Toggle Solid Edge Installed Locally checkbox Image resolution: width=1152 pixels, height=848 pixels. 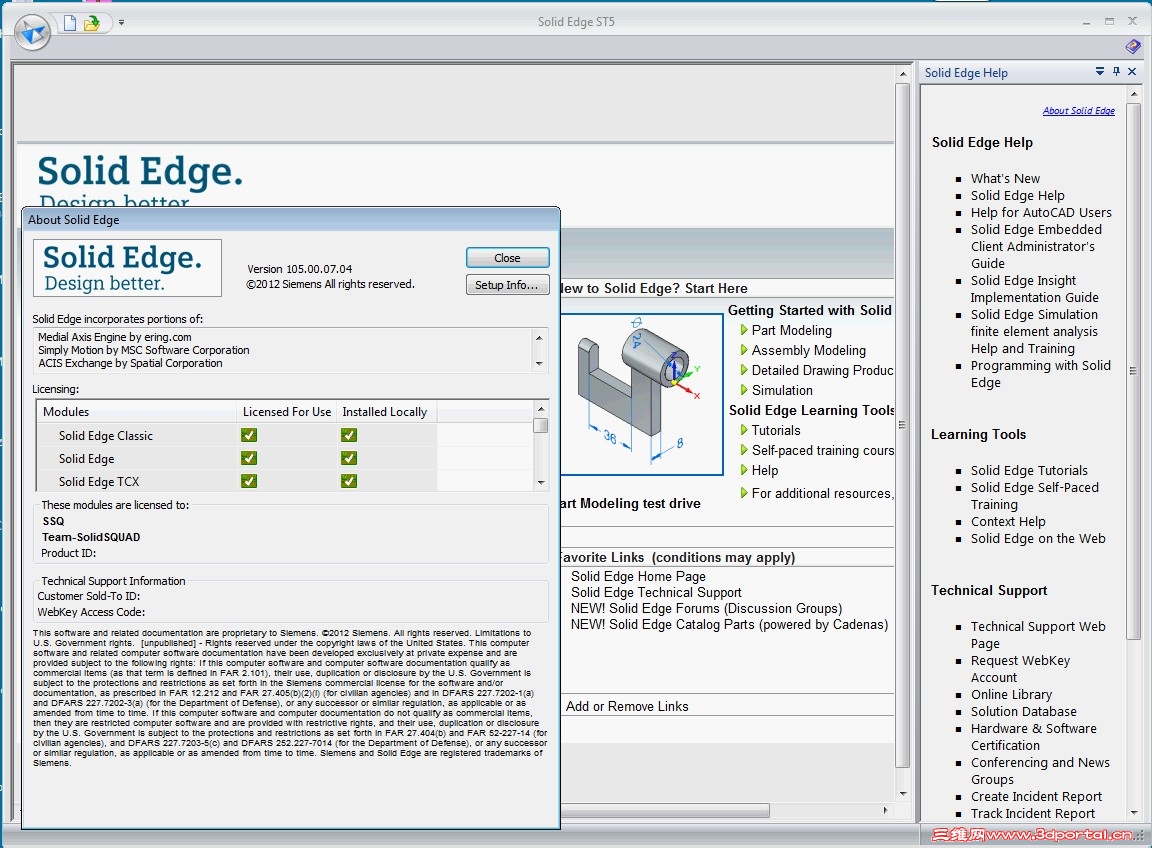pos(349,458)
